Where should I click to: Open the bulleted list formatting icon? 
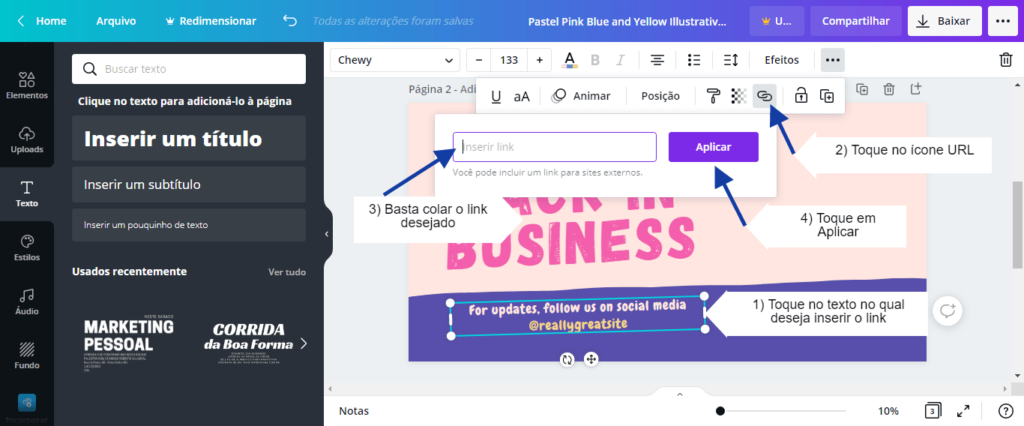(694, 60)
